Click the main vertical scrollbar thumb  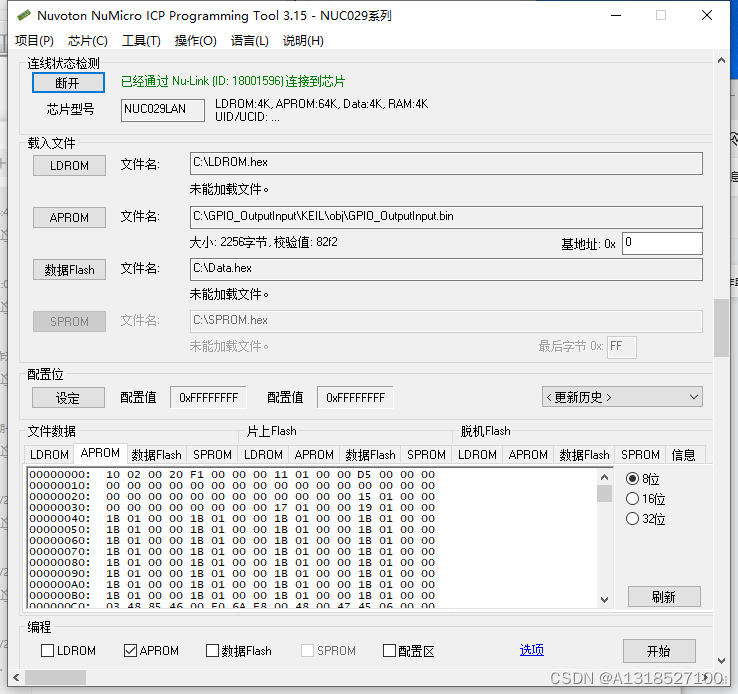[x=721, y=328]
